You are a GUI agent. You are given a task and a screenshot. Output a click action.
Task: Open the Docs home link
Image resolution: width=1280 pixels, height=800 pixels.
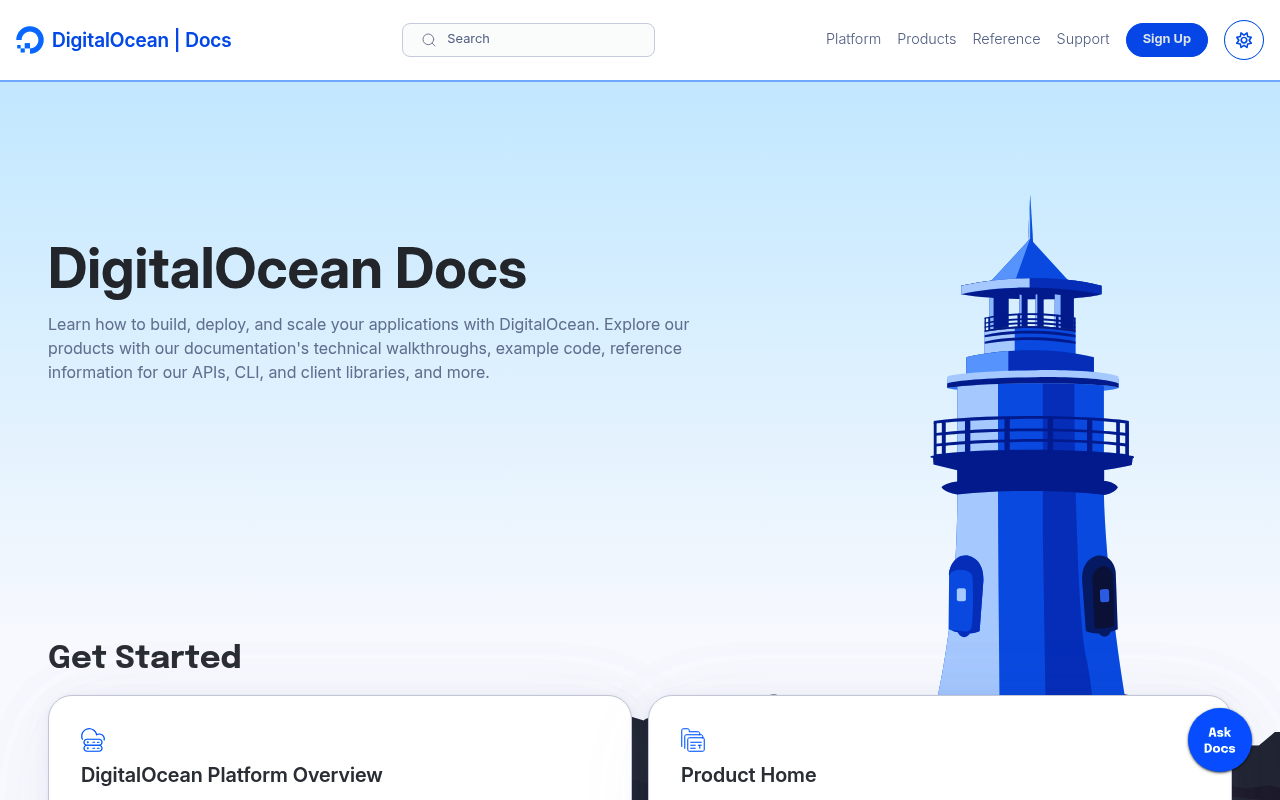(x=208, y=40)
